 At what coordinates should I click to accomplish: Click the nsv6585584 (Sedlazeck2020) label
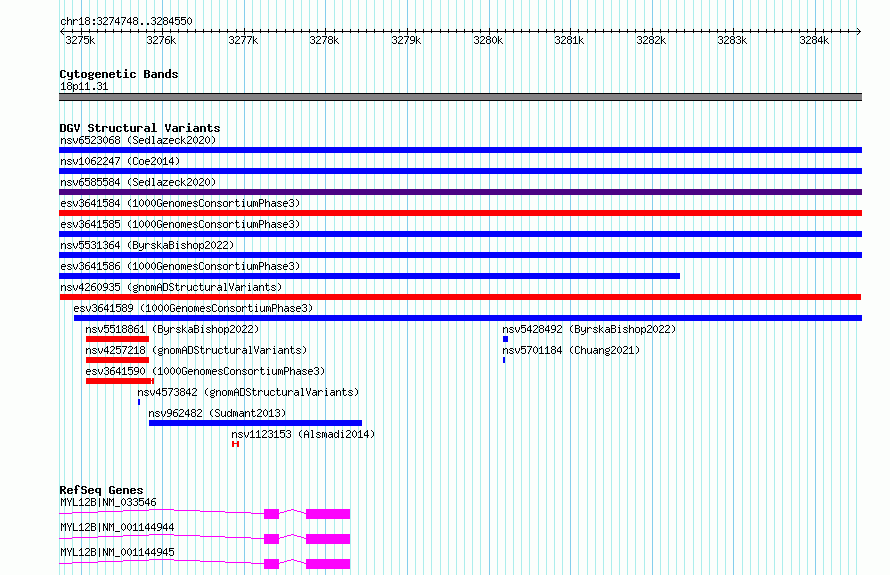138,182
